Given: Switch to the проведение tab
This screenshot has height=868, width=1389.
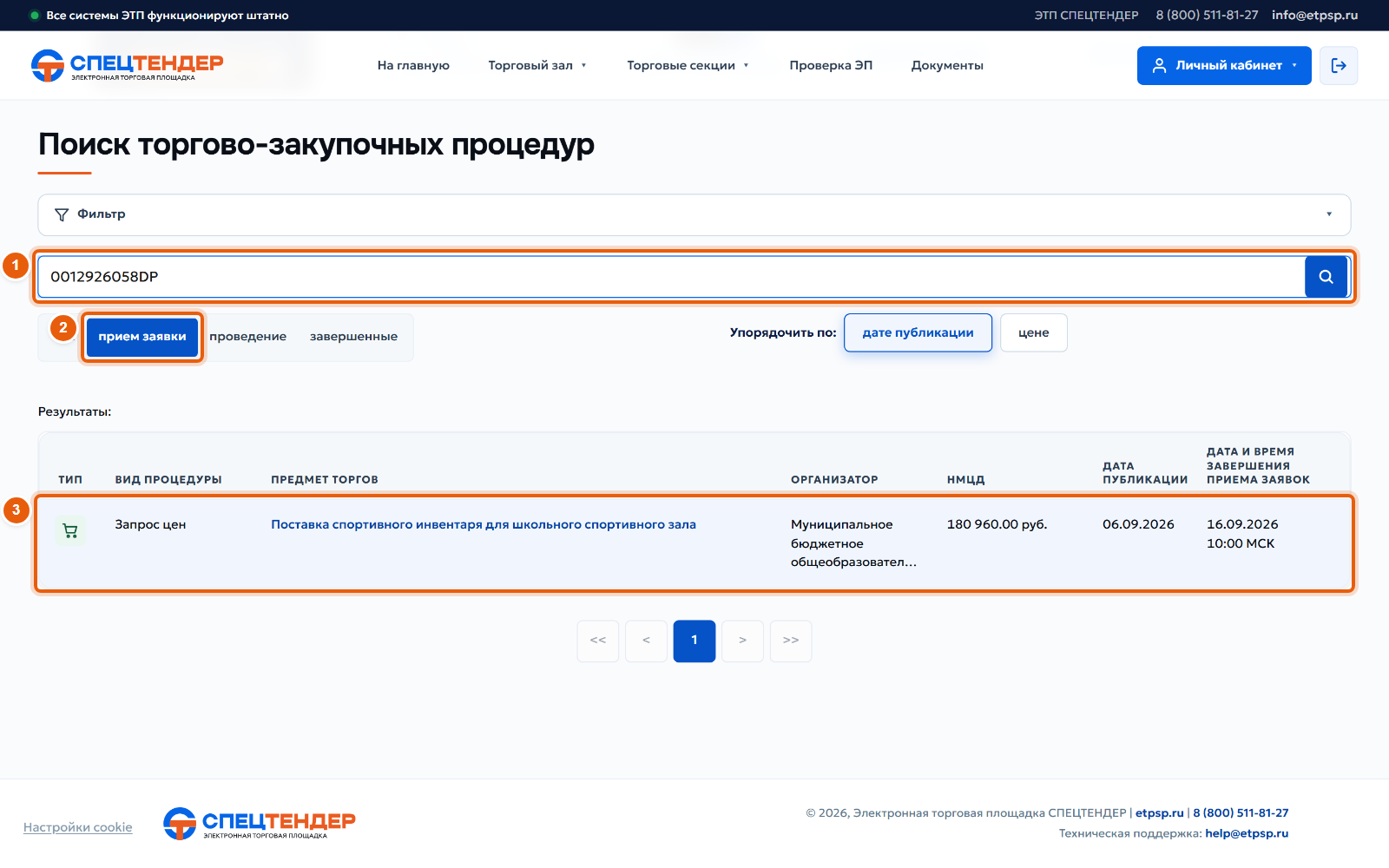Looking at the screenshot, I should pyautogui.click(x=248, y=337).
